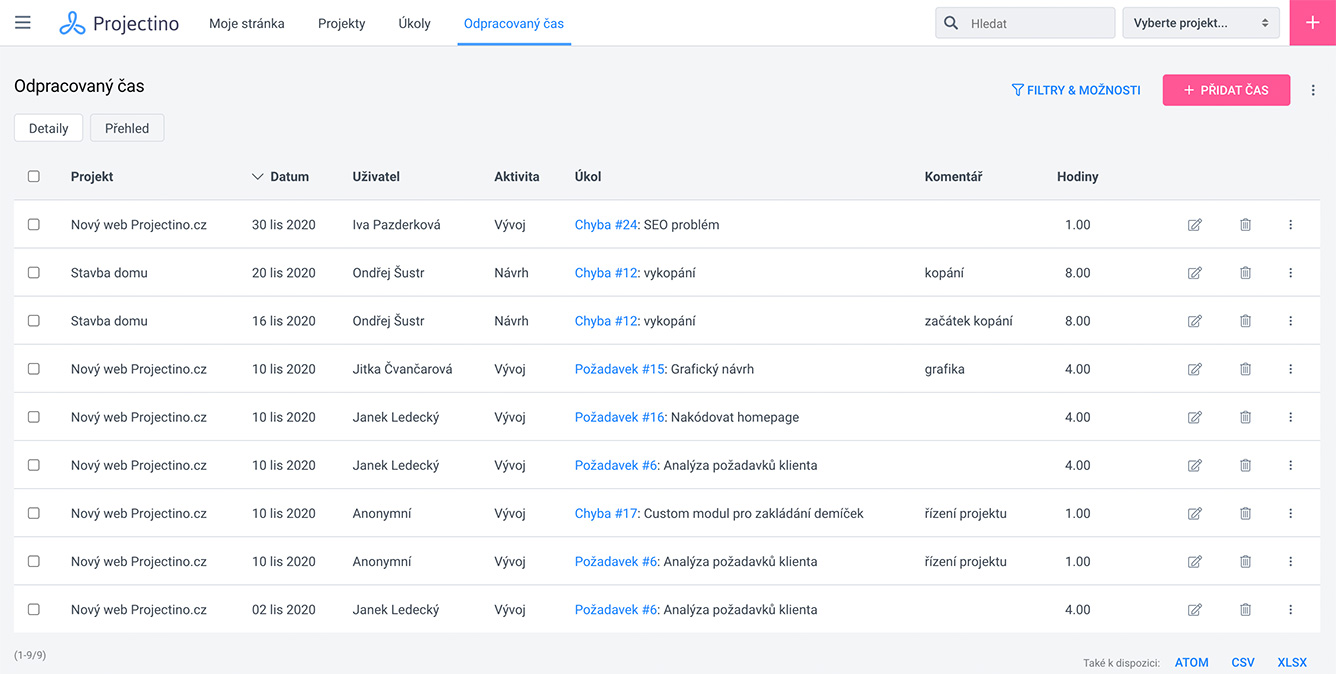Open link Chyba #17
This screenshot has width=1336, height=674.
pos(606,513)
